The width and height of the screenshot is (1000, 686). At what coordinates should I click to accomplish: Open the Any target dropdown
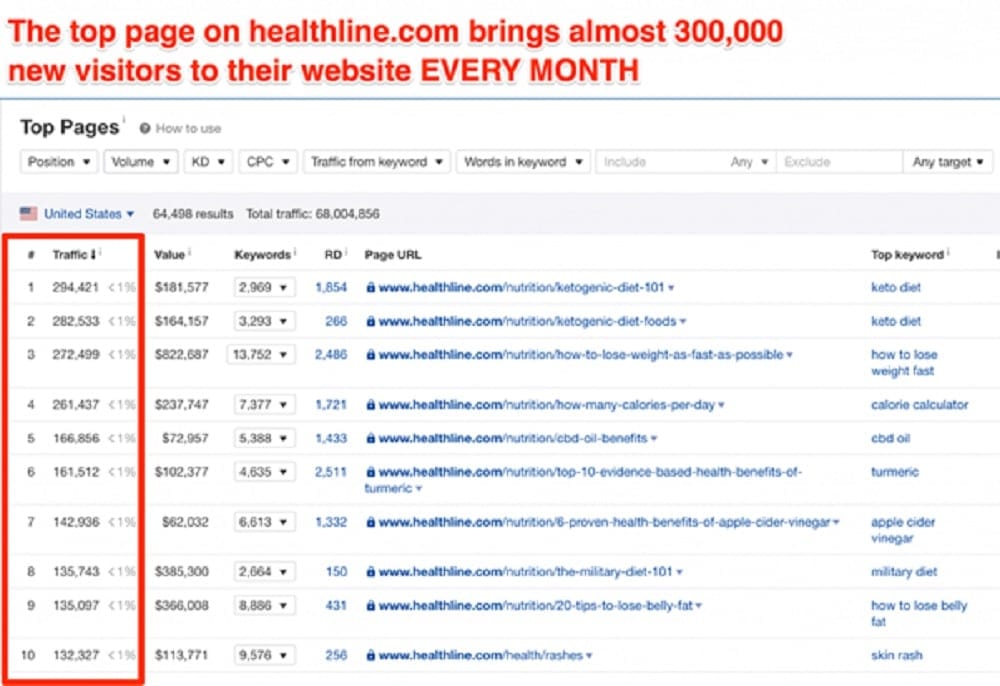(948, 162)
